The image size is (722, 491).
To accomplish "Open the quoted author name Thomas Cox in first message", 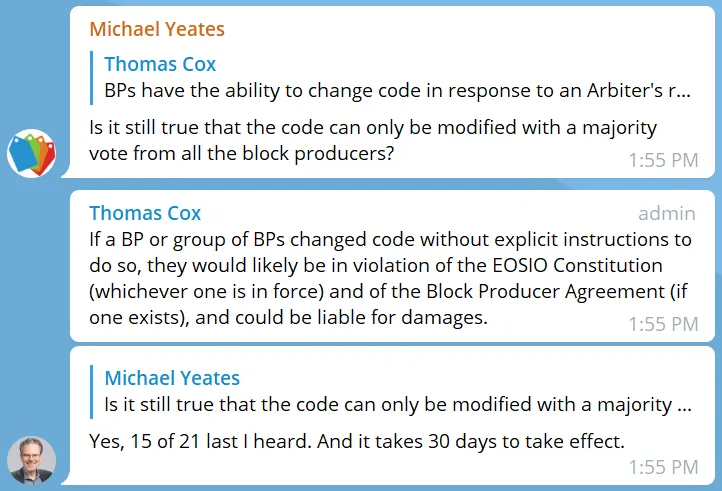I will tap(160, 64).
